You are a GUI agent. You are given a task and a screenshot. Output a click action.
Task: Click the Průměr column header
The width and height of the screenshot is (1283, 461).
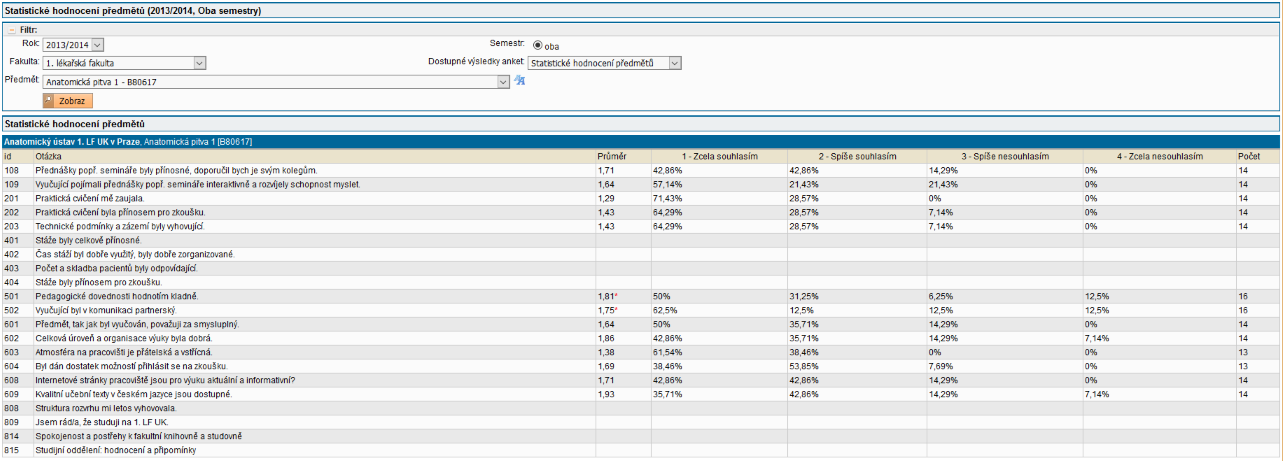(611, 156)
